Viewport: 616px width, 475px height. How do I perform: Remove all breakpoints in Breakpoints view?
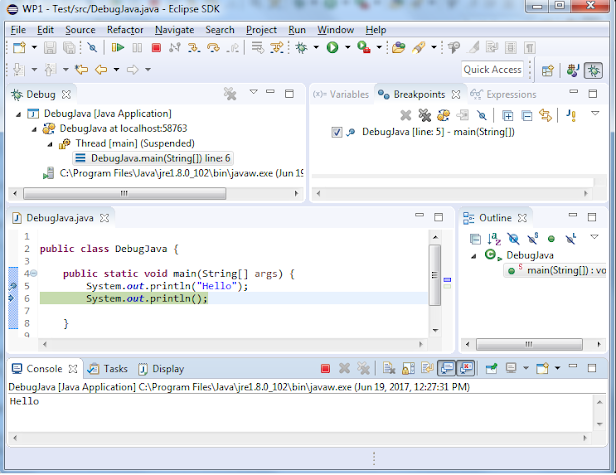424,115
